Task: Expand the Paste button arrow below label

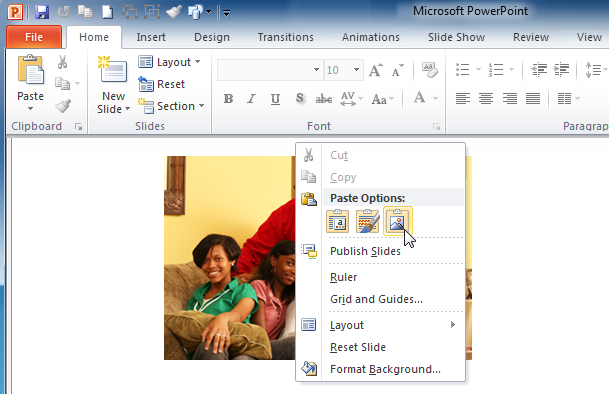Action: (x=30, y=109)
